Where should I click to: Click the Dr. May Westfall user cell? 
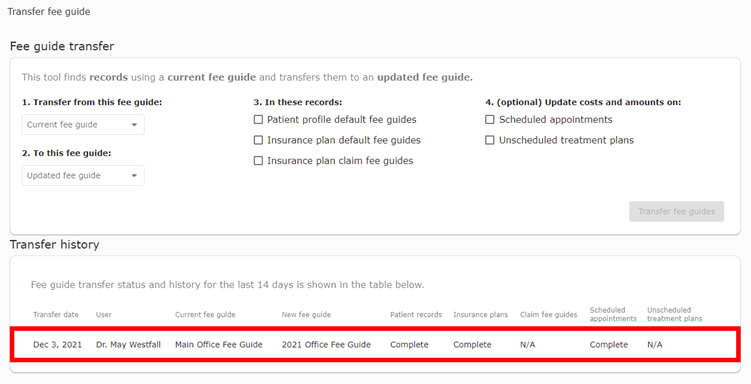pyautogui.click(x=128, y=345)
